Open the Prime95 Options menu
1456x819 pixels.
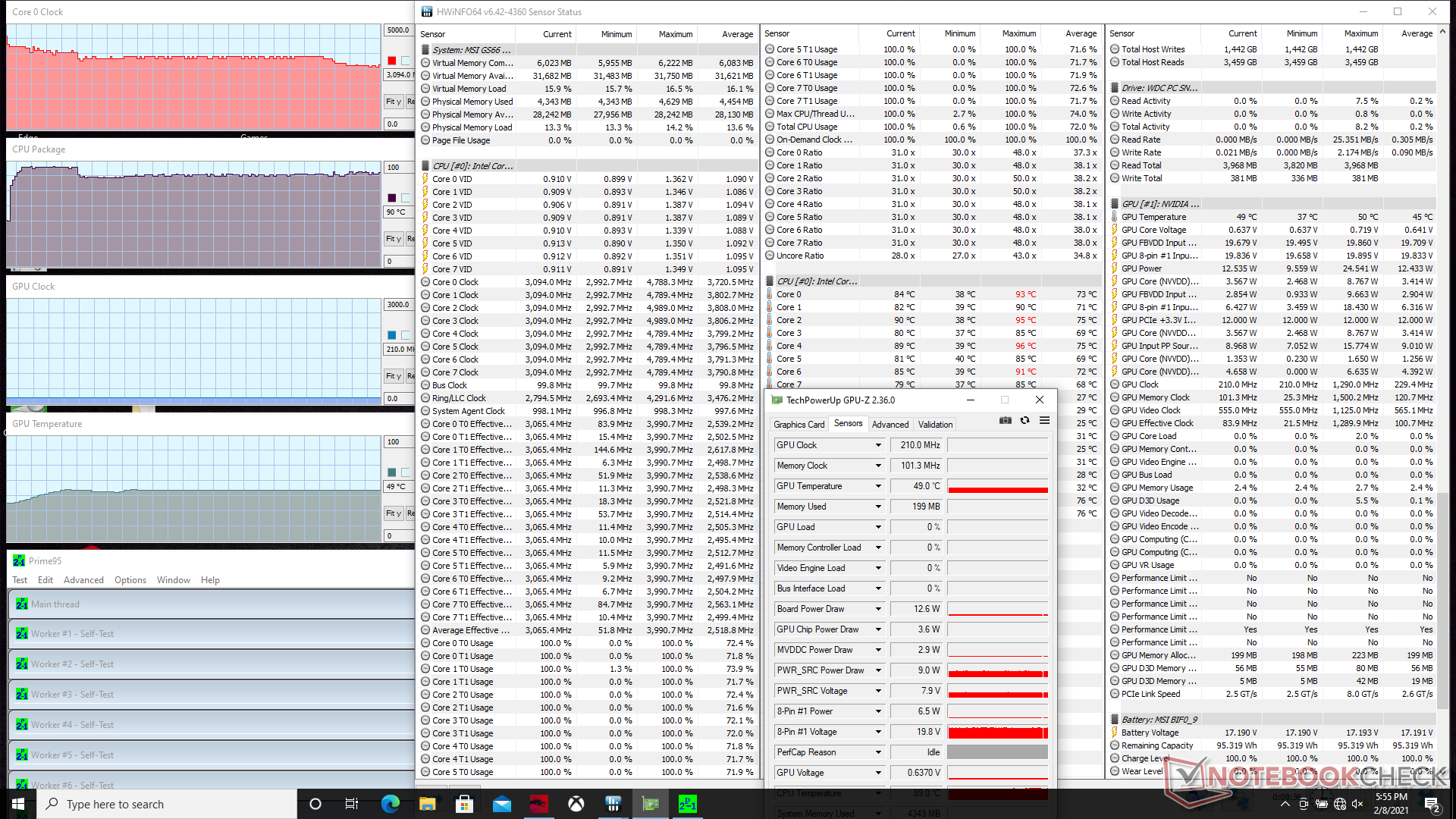130,580
